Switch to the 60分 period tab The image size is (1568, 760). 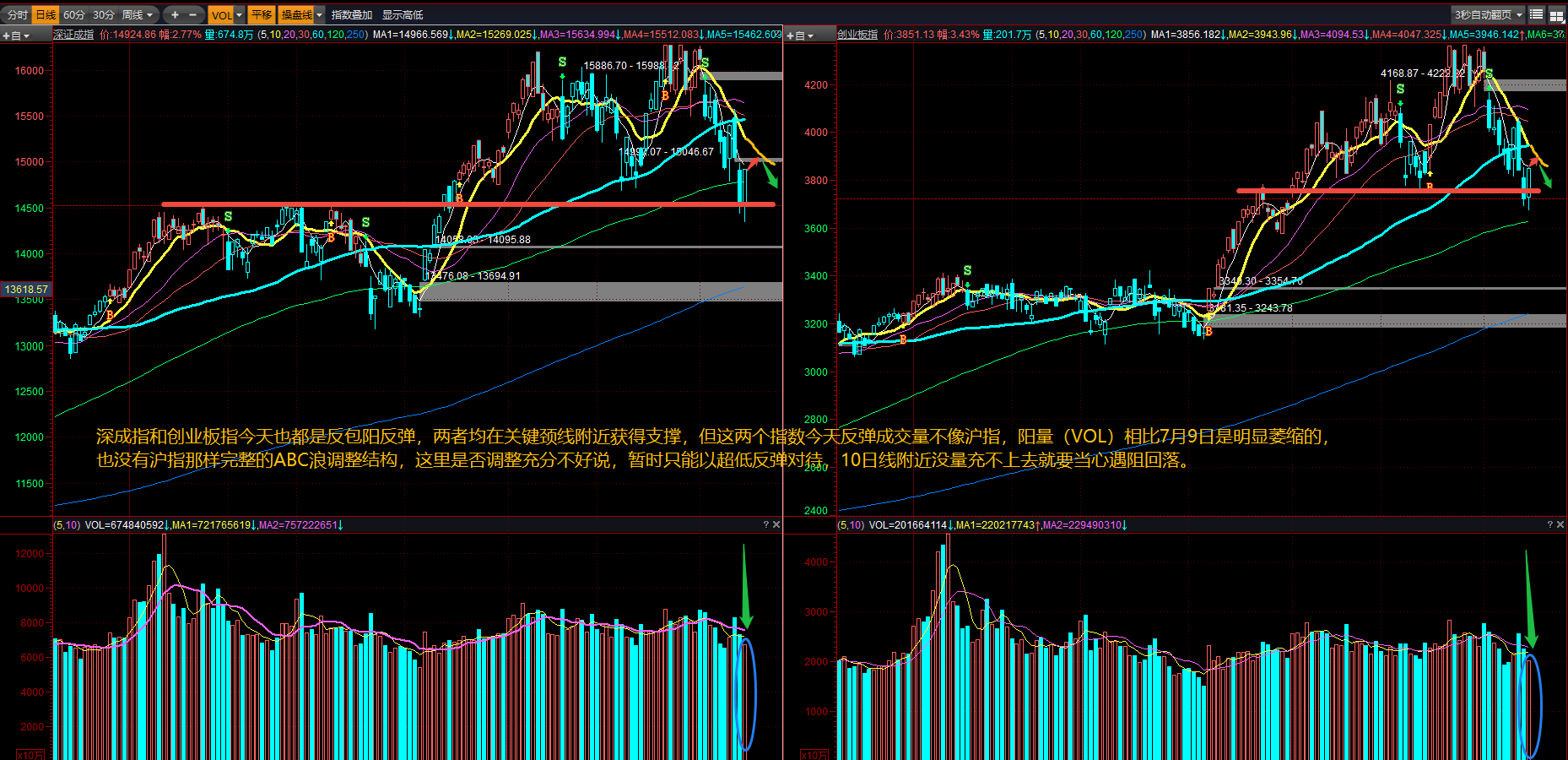pyautogui.click(x=74, y=14)
